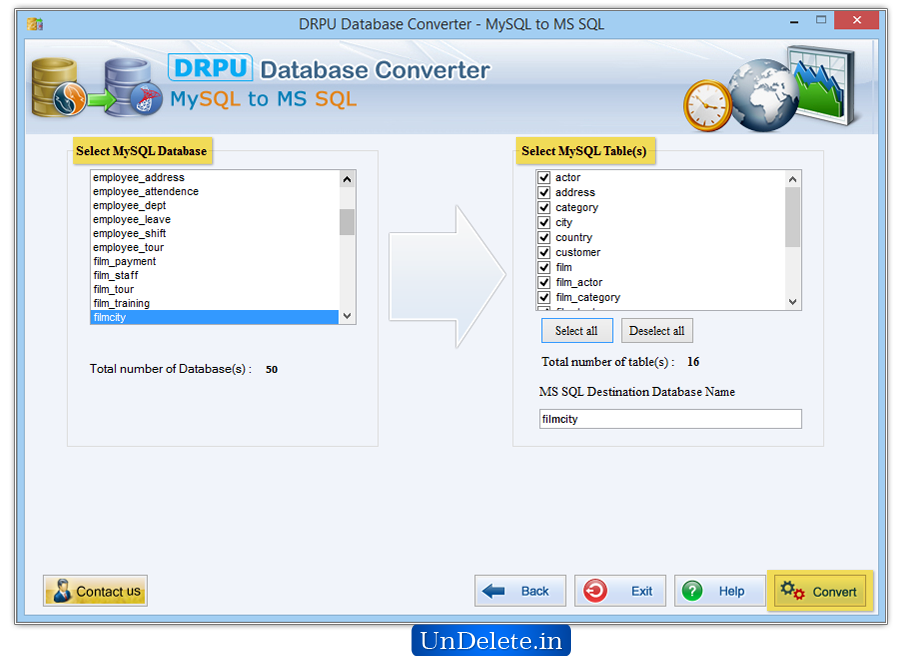The height and width of the screenshot is (658, 900).
Task: Click database list scroll up arrow
Action: [347, 179]
